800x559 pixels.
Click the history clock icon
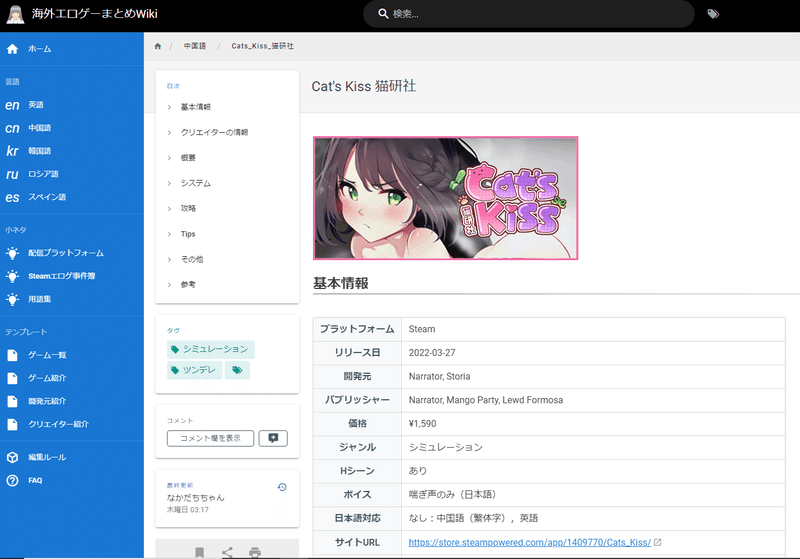tap(282, 487)
